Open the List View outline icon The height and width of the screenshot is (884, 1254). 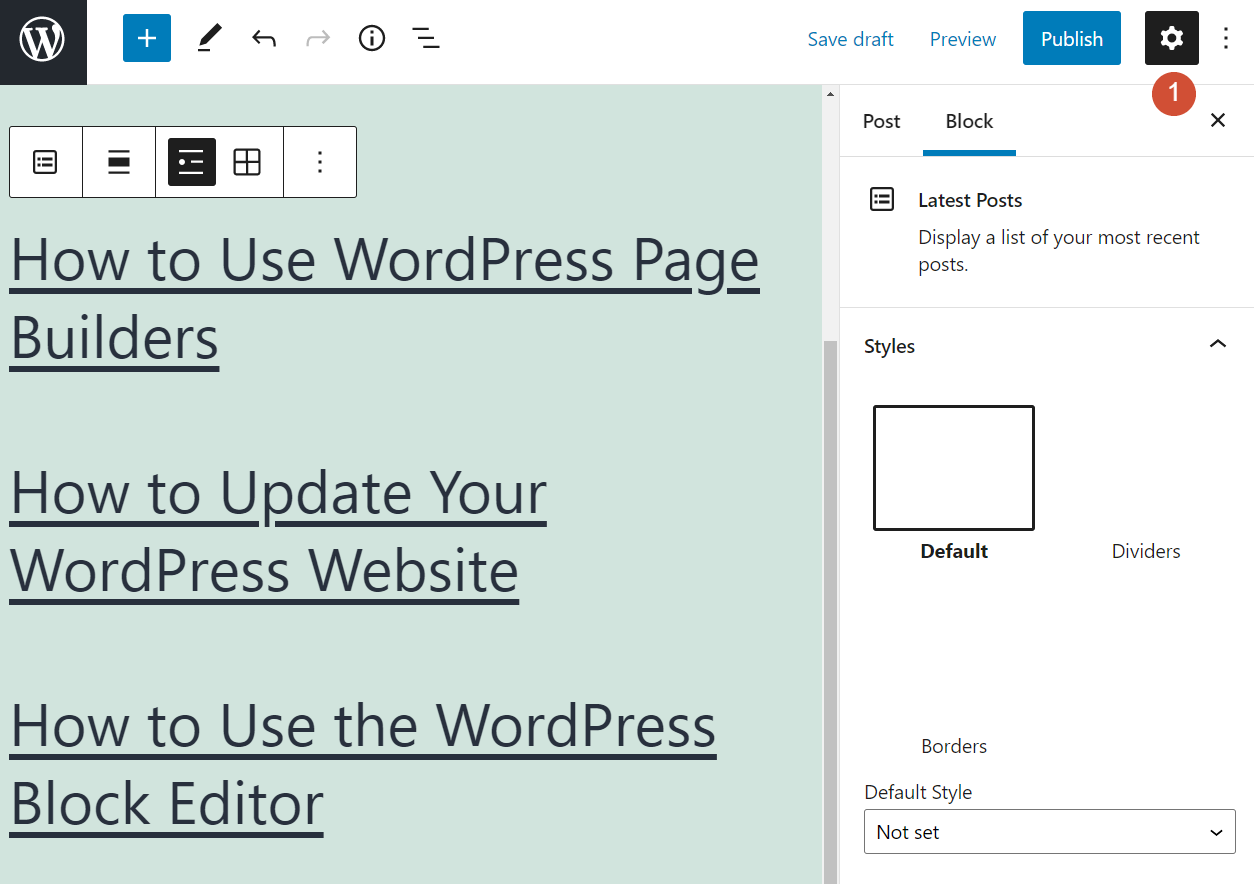coord(426,39)
